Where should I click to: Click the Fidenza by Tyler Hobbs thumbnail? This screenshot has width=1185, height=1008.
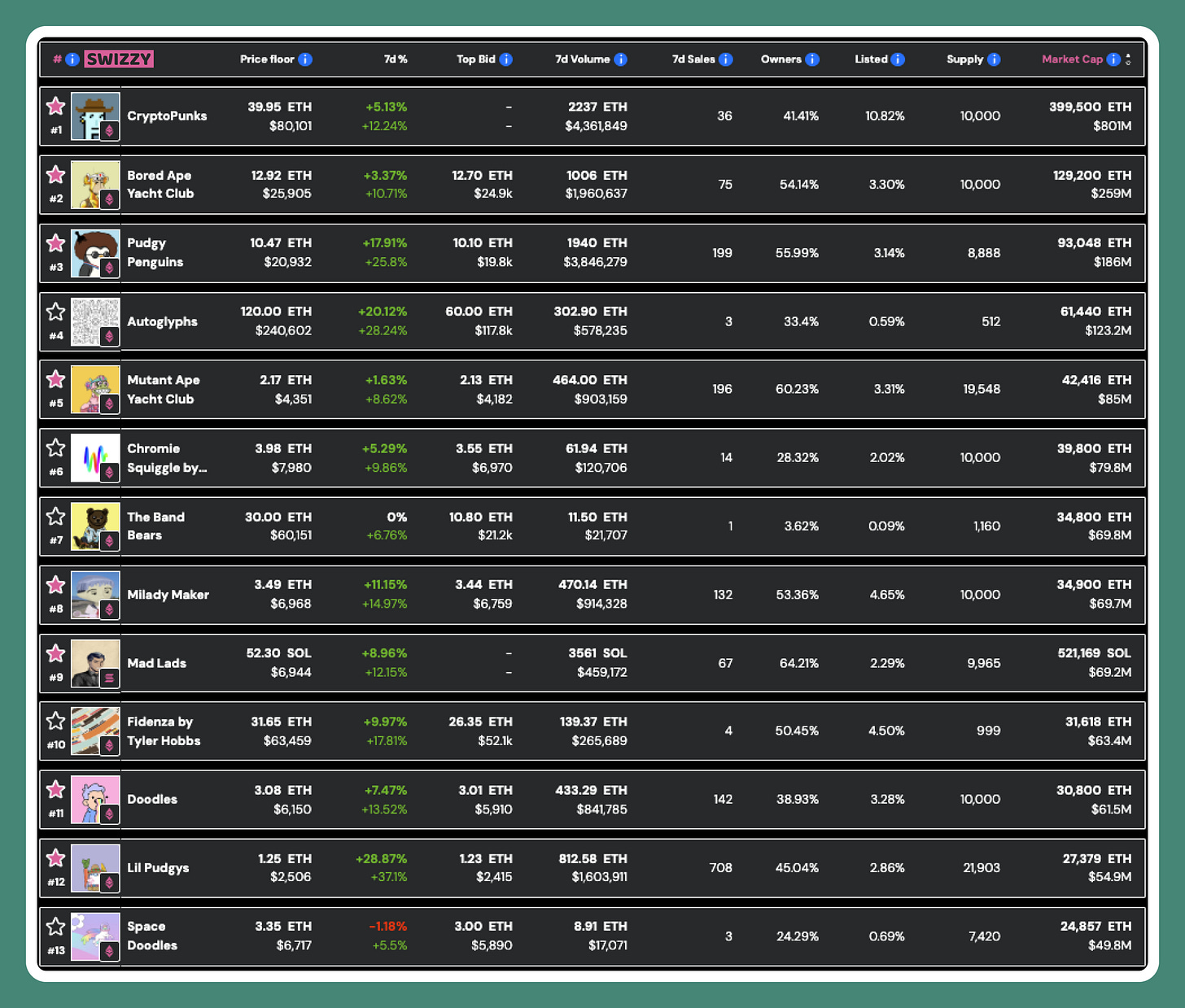pos(95,731)
